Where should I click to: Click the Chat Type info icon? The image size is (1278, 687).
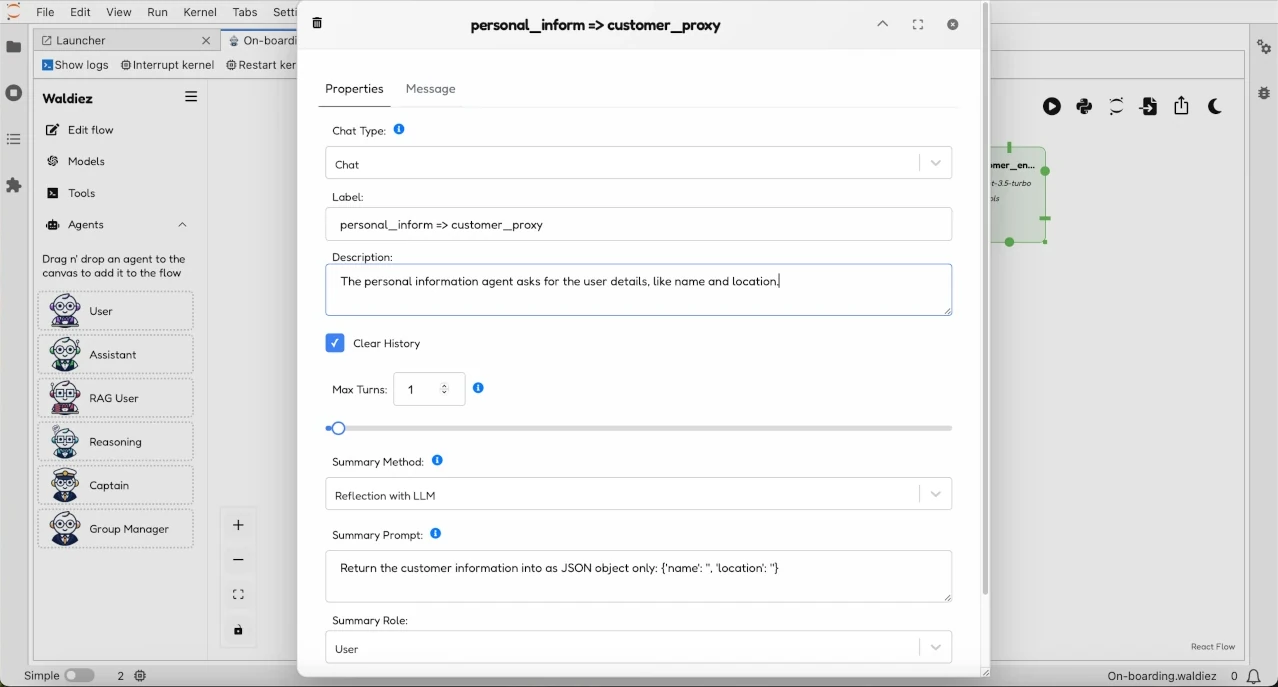pos(399,130)
